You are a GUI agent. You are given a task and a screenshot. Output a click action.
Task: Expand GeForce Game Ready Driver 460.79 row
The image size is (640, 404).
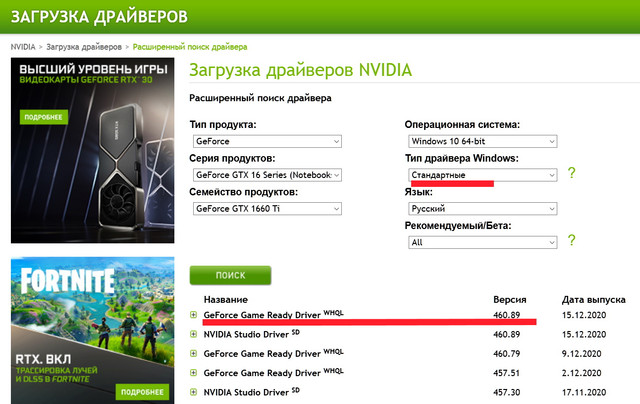pos(193,353)
